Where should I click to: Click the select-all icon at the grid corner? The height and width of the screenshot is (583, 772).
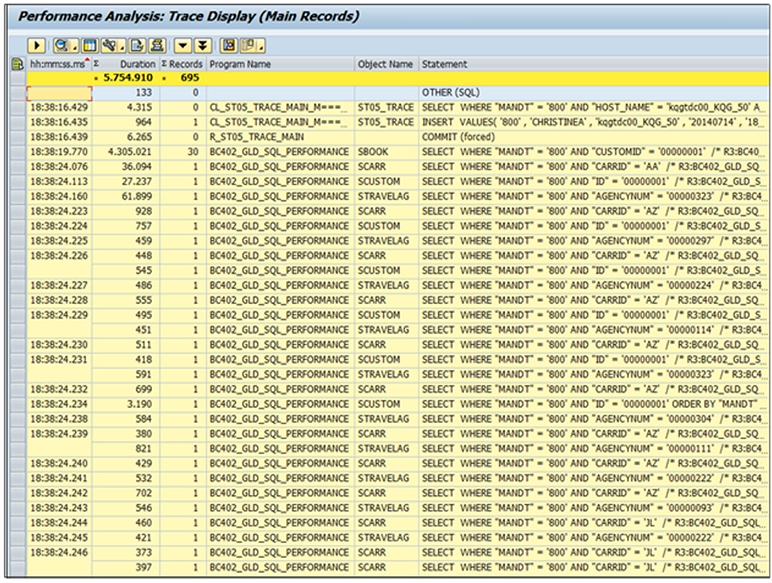[17, 64]
